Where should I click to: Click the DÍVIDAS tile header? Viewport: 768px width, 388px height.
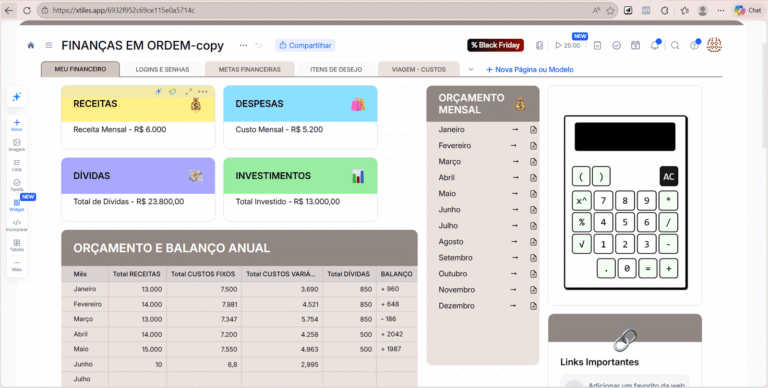[138, 176]
